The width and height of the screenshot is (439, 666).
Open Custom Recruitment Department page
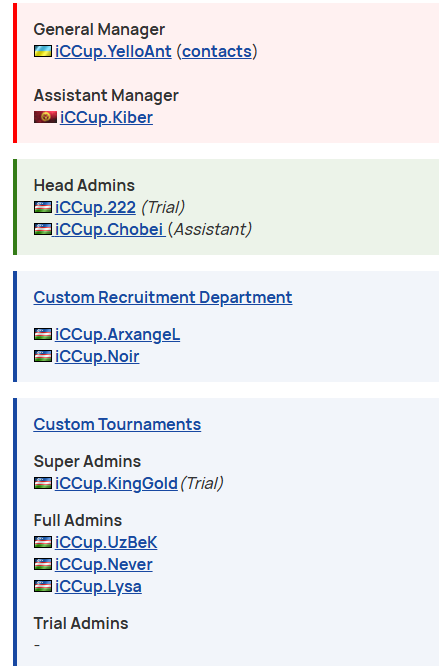[x=163, y=297]
